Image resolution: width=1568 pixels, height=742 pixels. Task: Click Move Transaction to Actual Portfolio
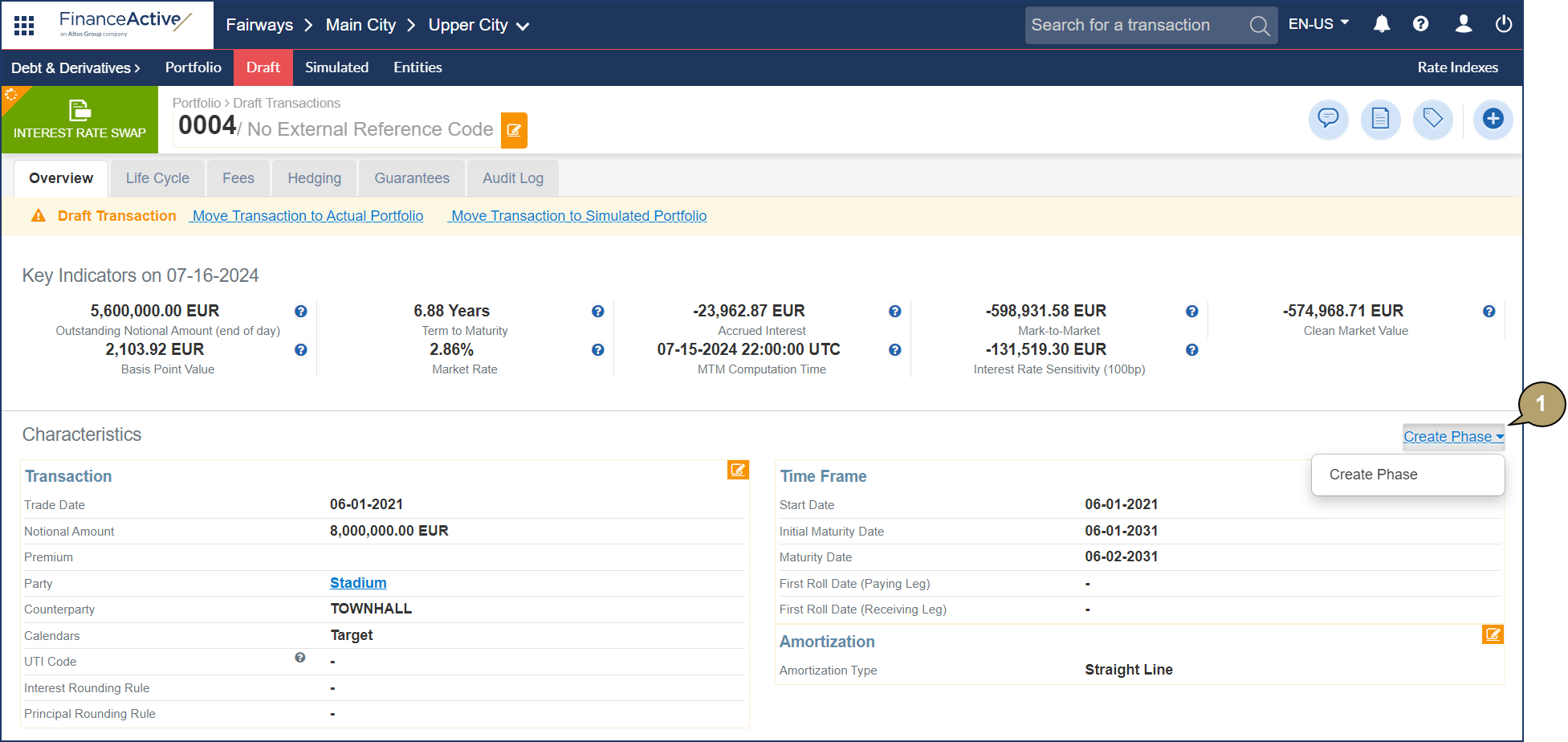307,216
